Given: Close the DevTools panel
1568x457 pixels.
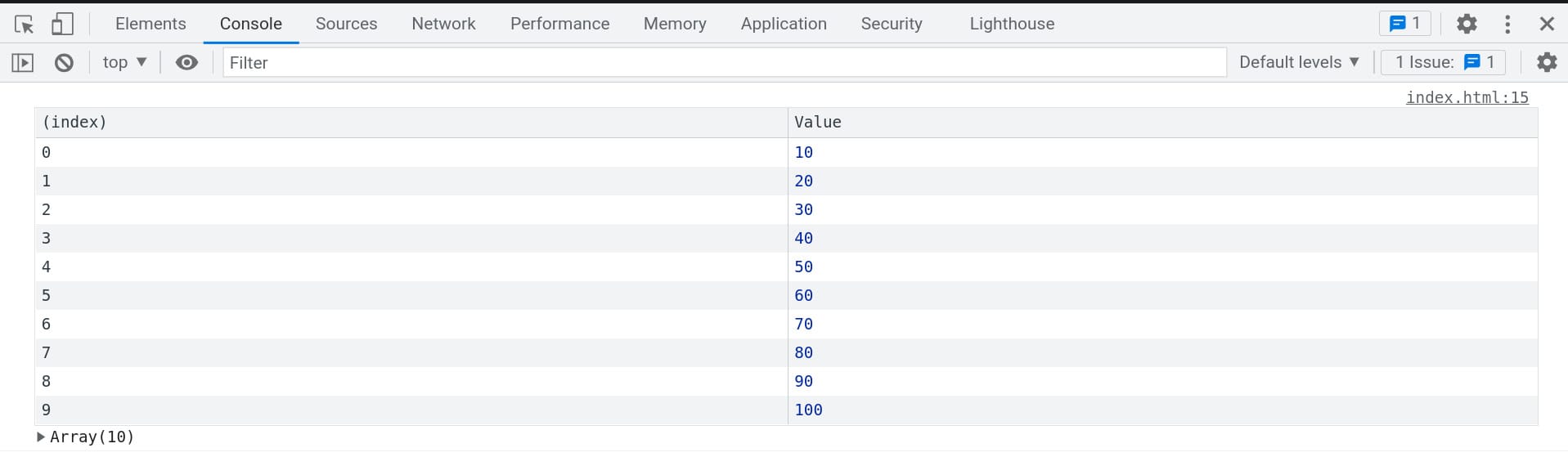Looking at the screenshot, I should (x=1546, y=24).
